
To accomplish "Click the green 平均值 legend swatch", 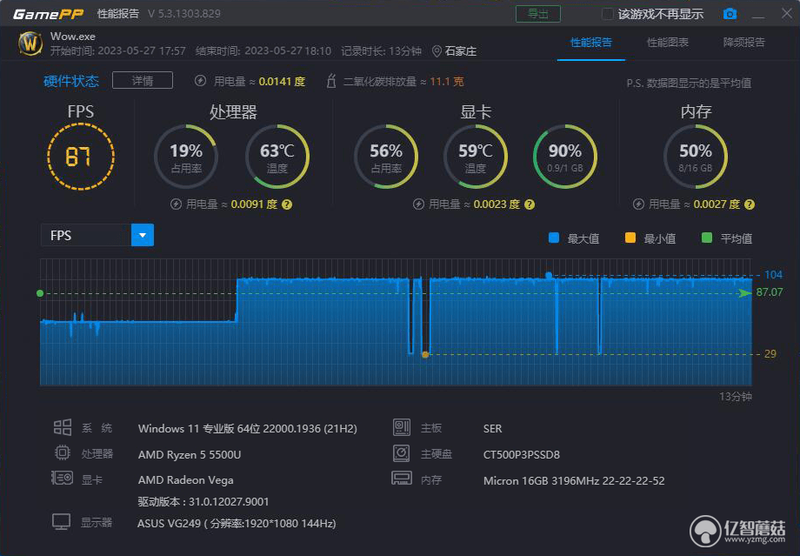I will tap(707, 238).
